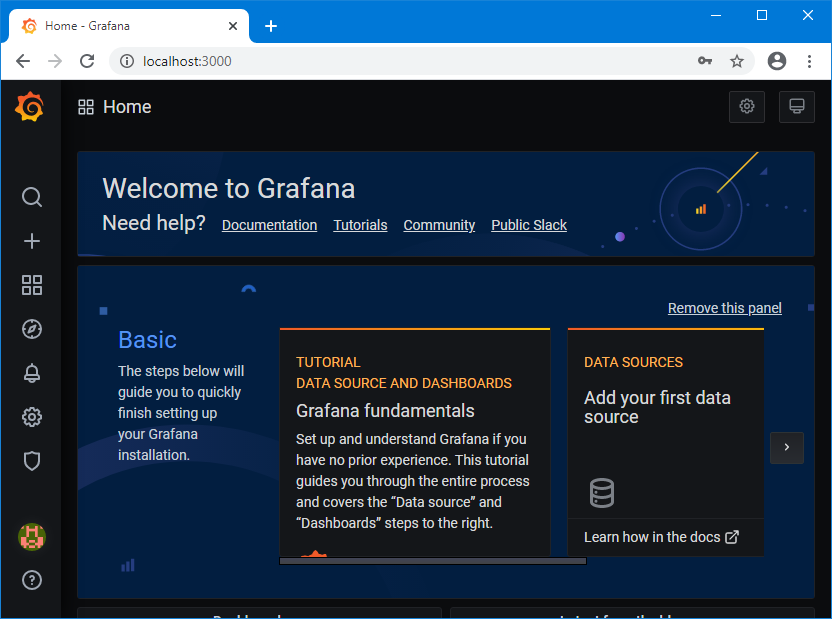Screen dimensions: 832x619
Task: Open the Help question mark icon
Action: click(x=32, y=580)
